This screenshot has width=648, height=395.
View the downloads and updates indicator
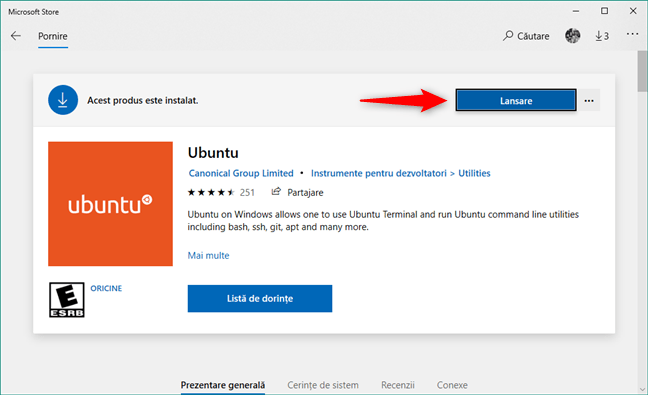[602, 36]
